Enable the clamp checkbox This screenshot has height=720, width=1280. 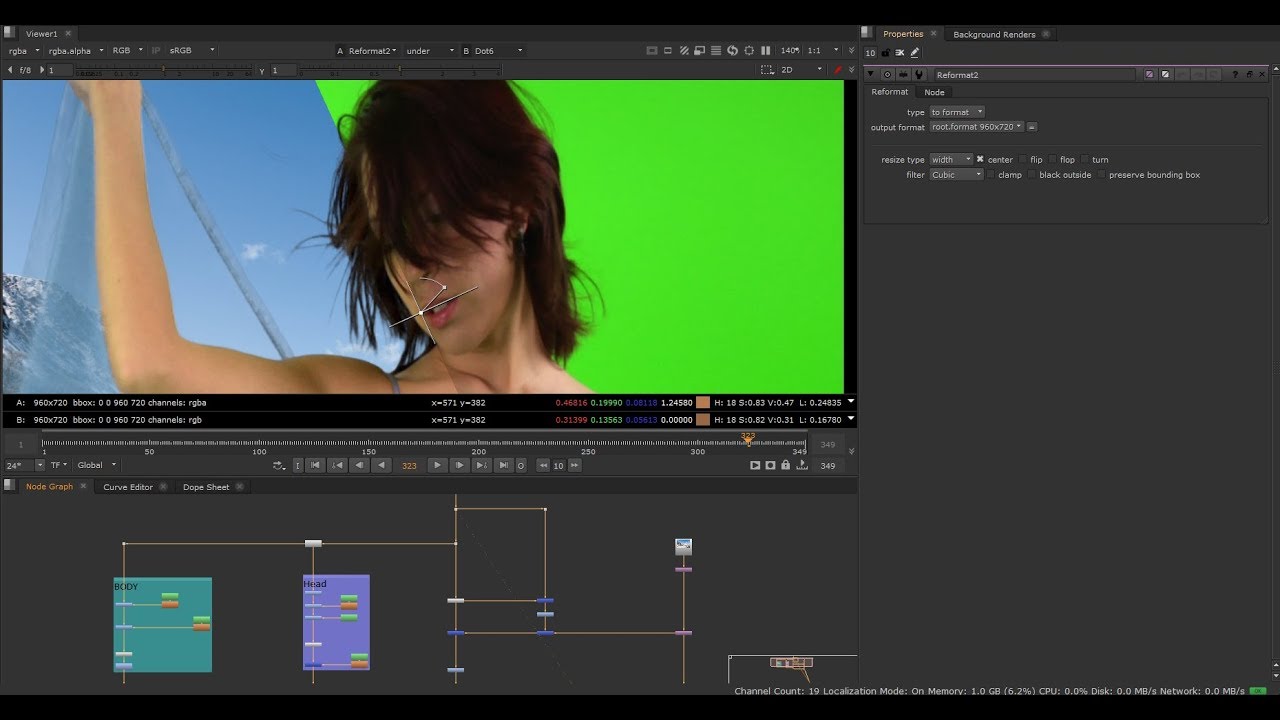coord(991,175)
